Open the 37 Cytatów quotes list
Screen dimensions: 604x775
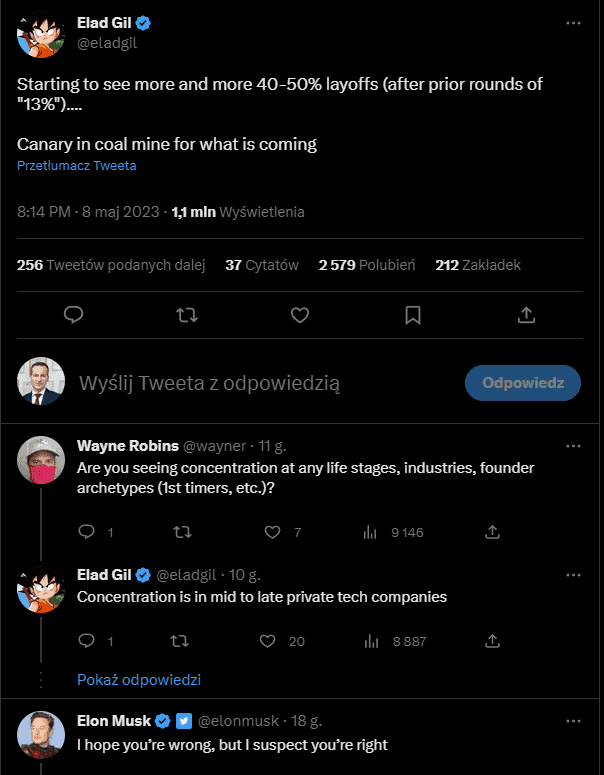click(262, 265)
